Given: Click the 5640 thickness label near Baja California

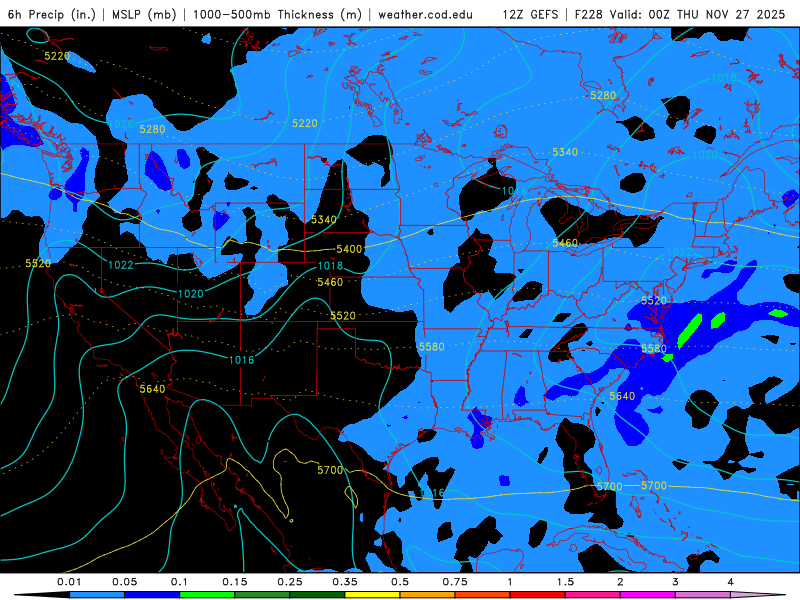Looking at the screenshot, I should 153,389.
